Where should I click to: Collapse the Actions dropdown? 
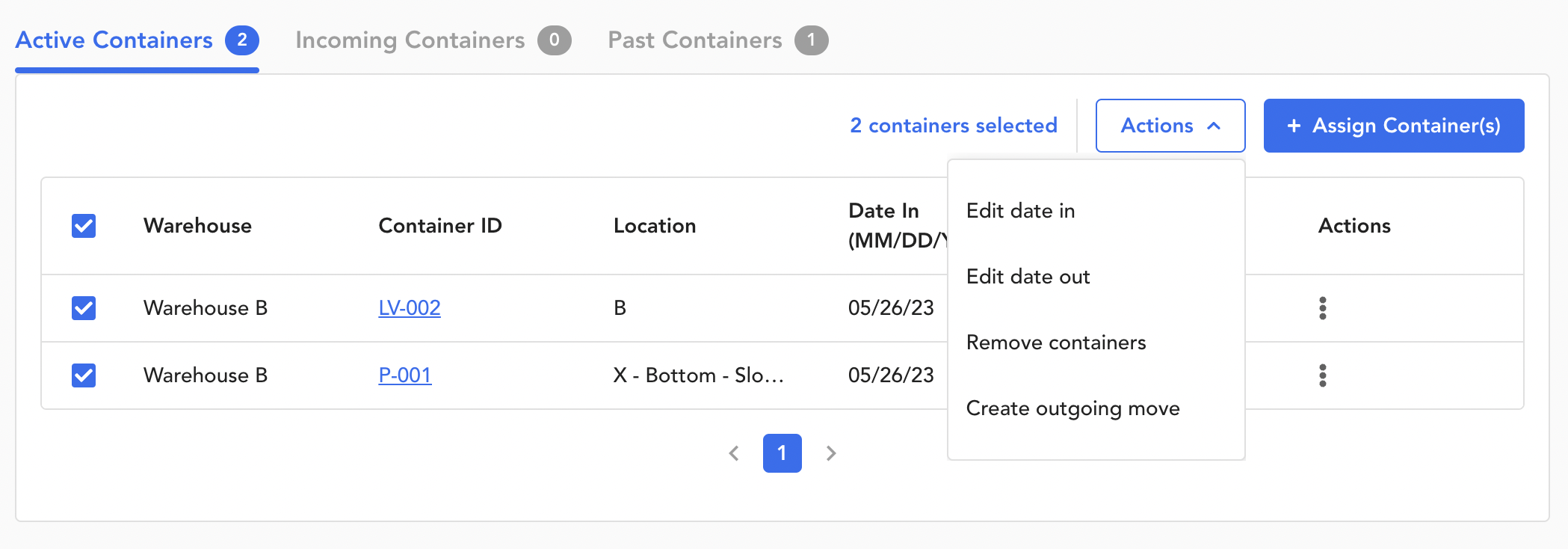click(1170, 126)
